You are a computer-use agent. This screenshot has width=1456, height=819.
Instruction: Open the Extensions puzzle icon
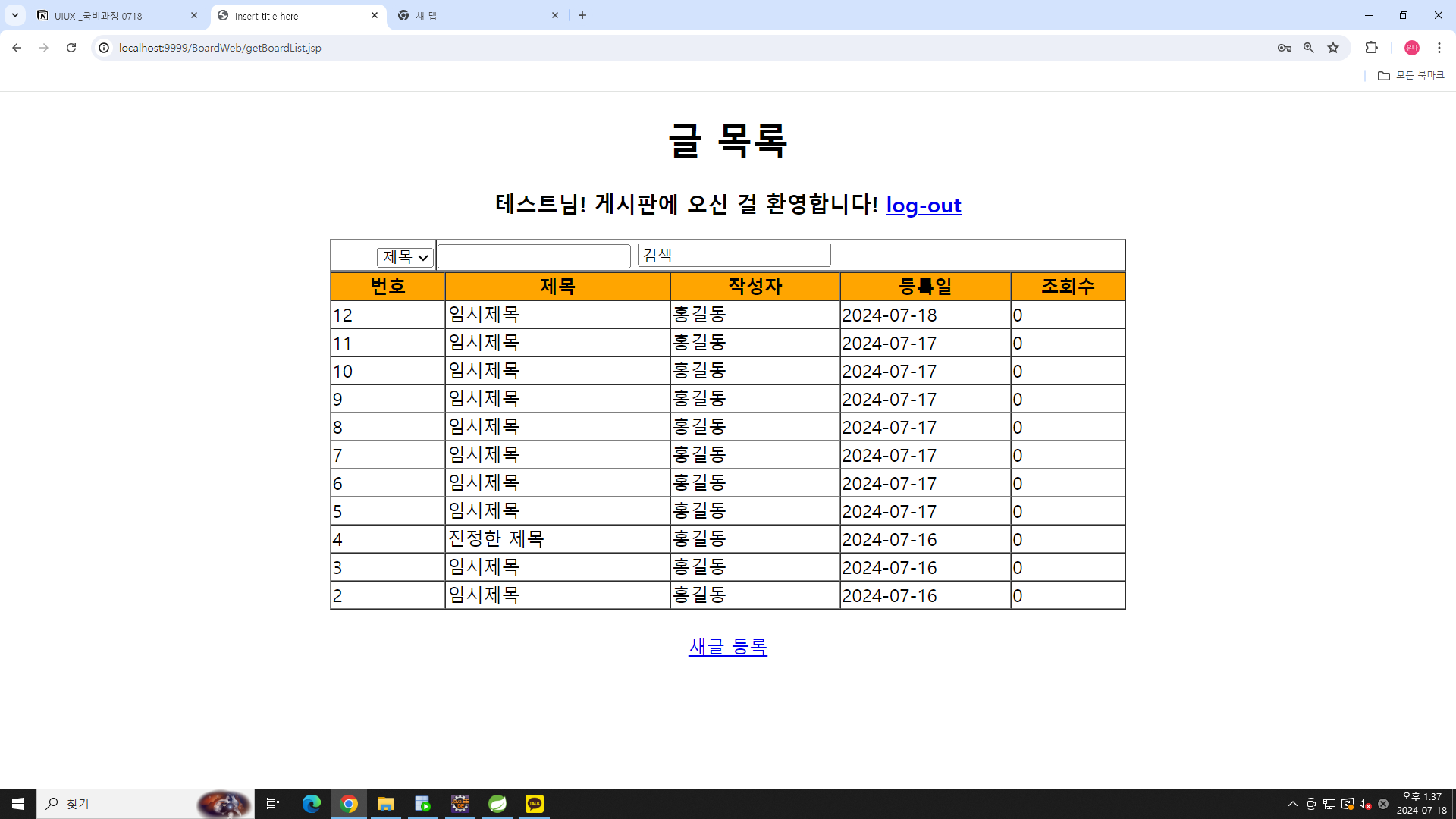pos(1371,48)
